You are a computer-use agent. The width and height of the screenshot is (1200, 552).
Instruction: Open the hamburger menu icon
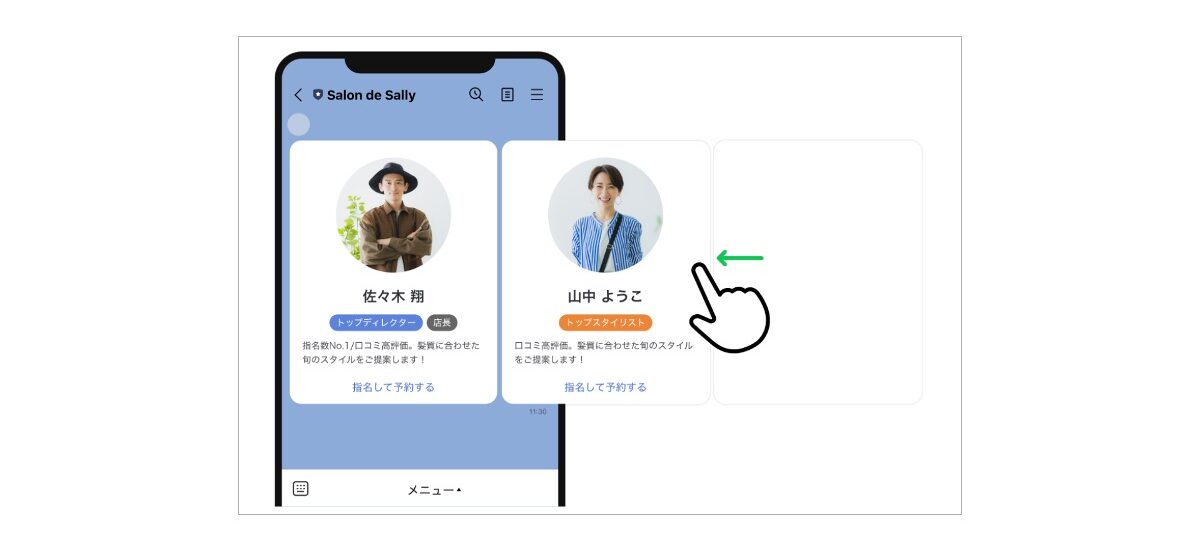pyautogui.click(x=537, y=94)
